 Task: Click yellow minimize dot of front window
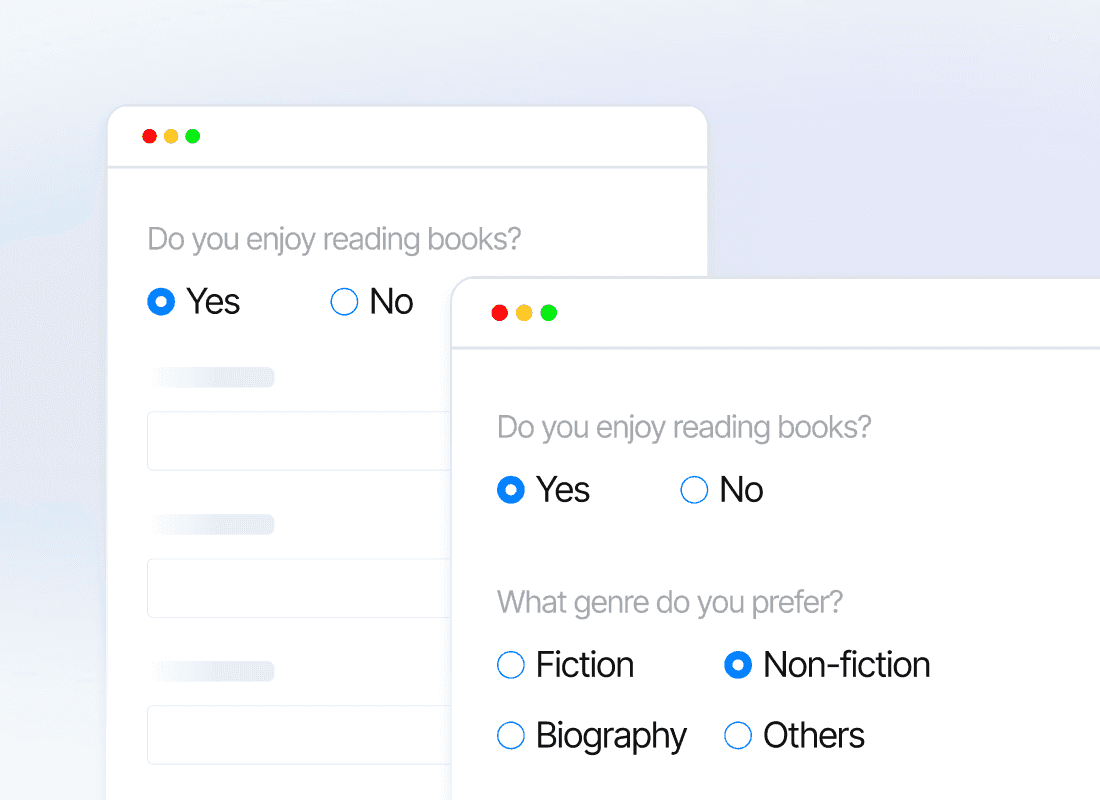point(524,313)
